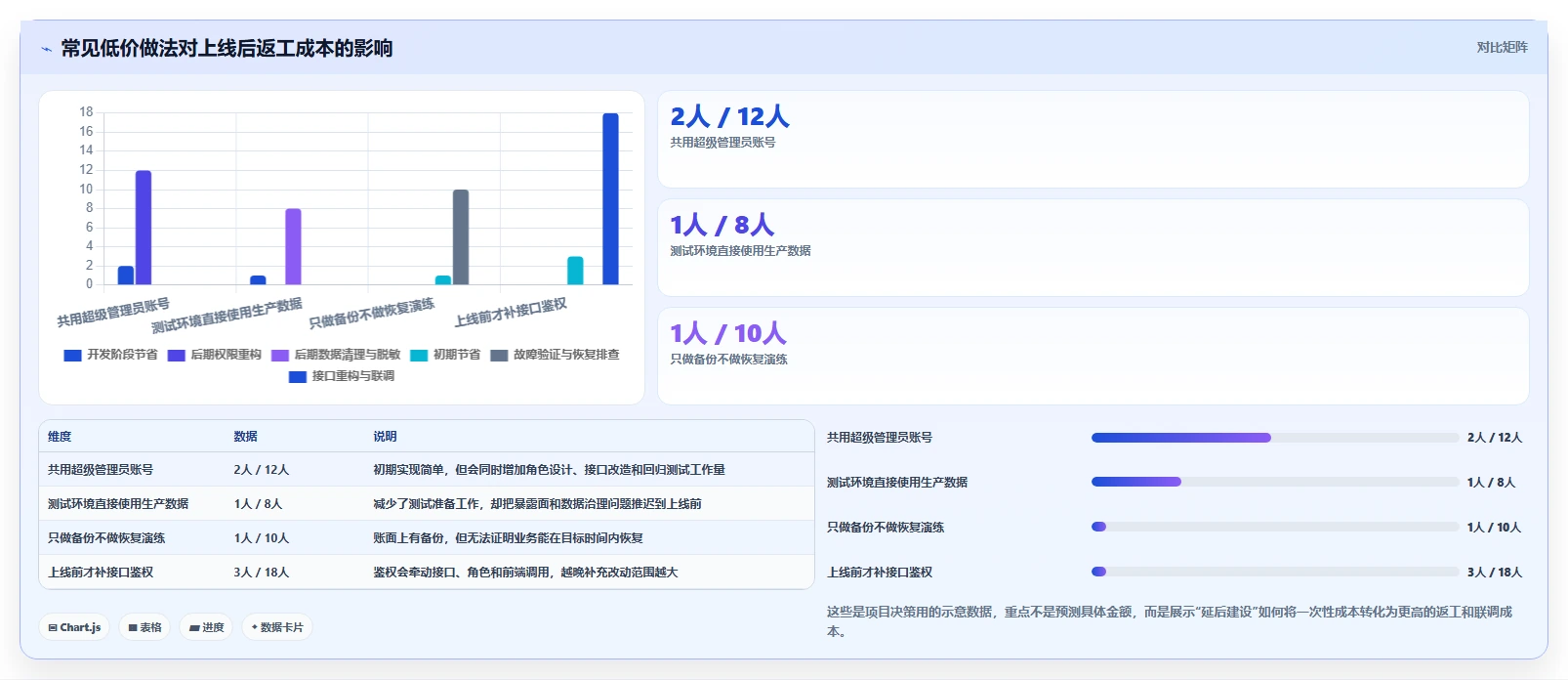Toggle the 初期节省 legend entry
This screenshot has height=680, width=1568.
[445, 355]
